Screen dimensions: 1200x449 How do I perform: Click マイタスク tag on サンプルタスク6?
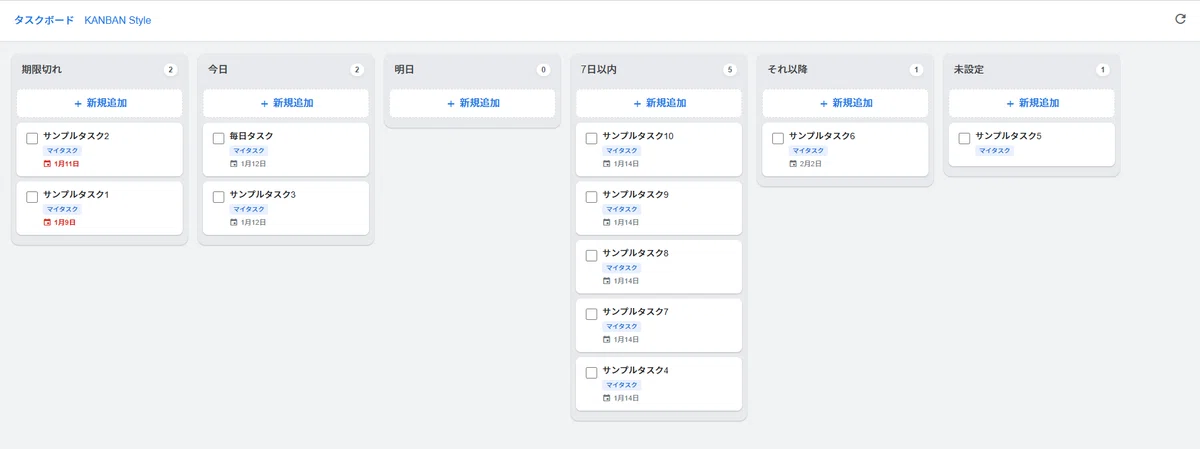pos(808,150)
